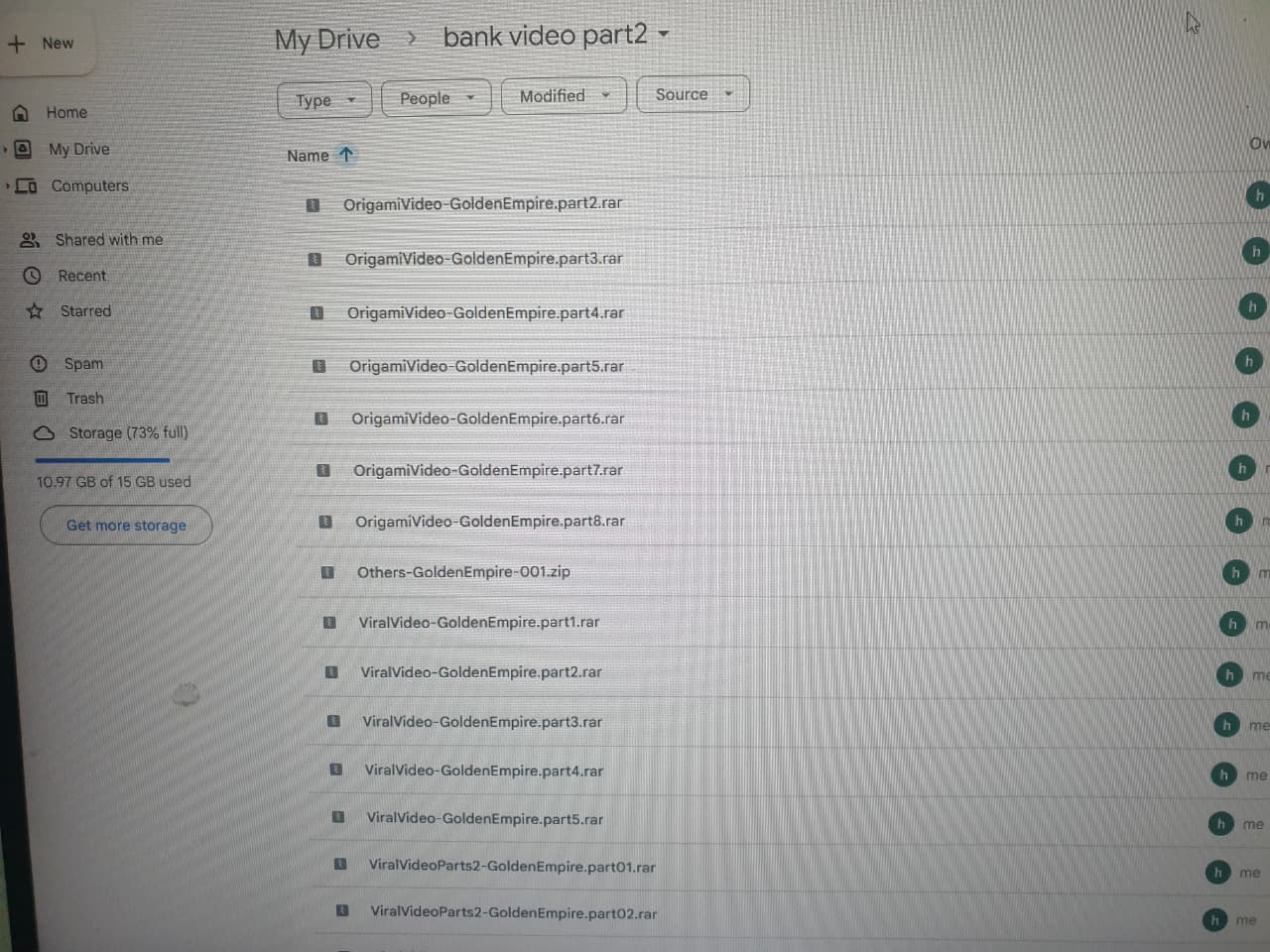
Task: Click the 10.97 GB of 15 GB used text
Action: click(x=113, y=482)
